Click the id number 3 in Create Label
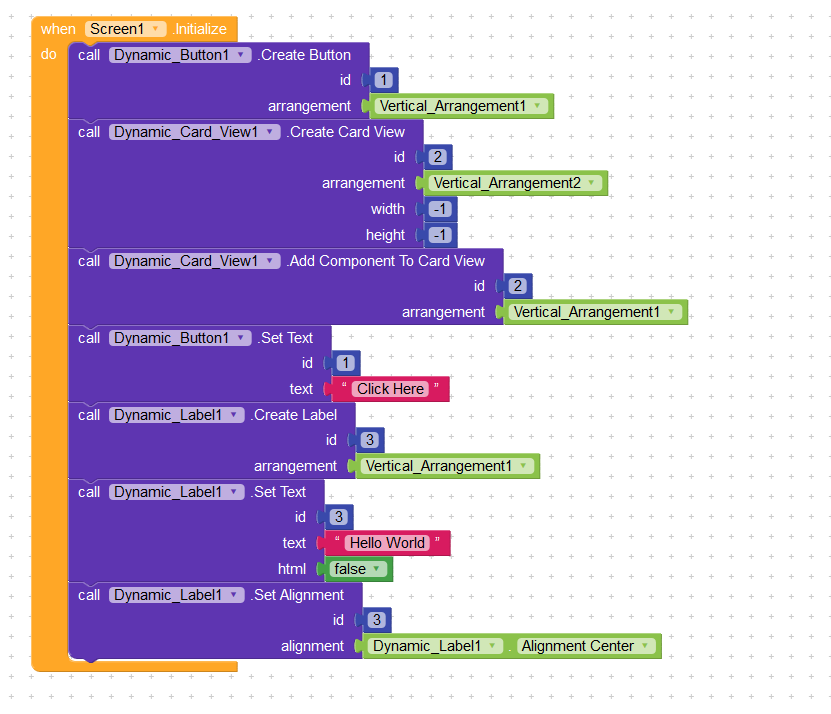The image size is (831, 714). point(369,440)
